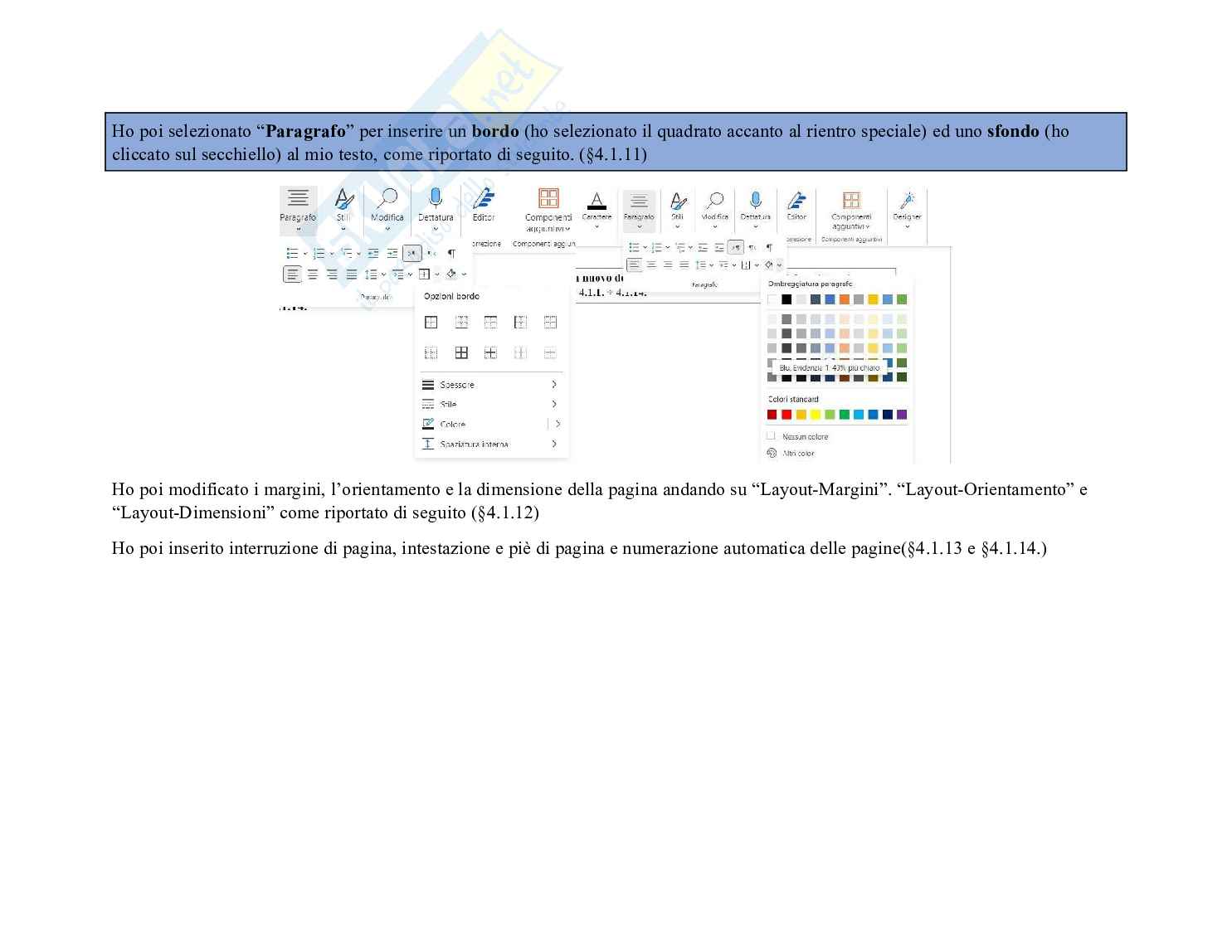Click the Colore pen icon in border options
Screen dimensions: 1232x952
428,424
